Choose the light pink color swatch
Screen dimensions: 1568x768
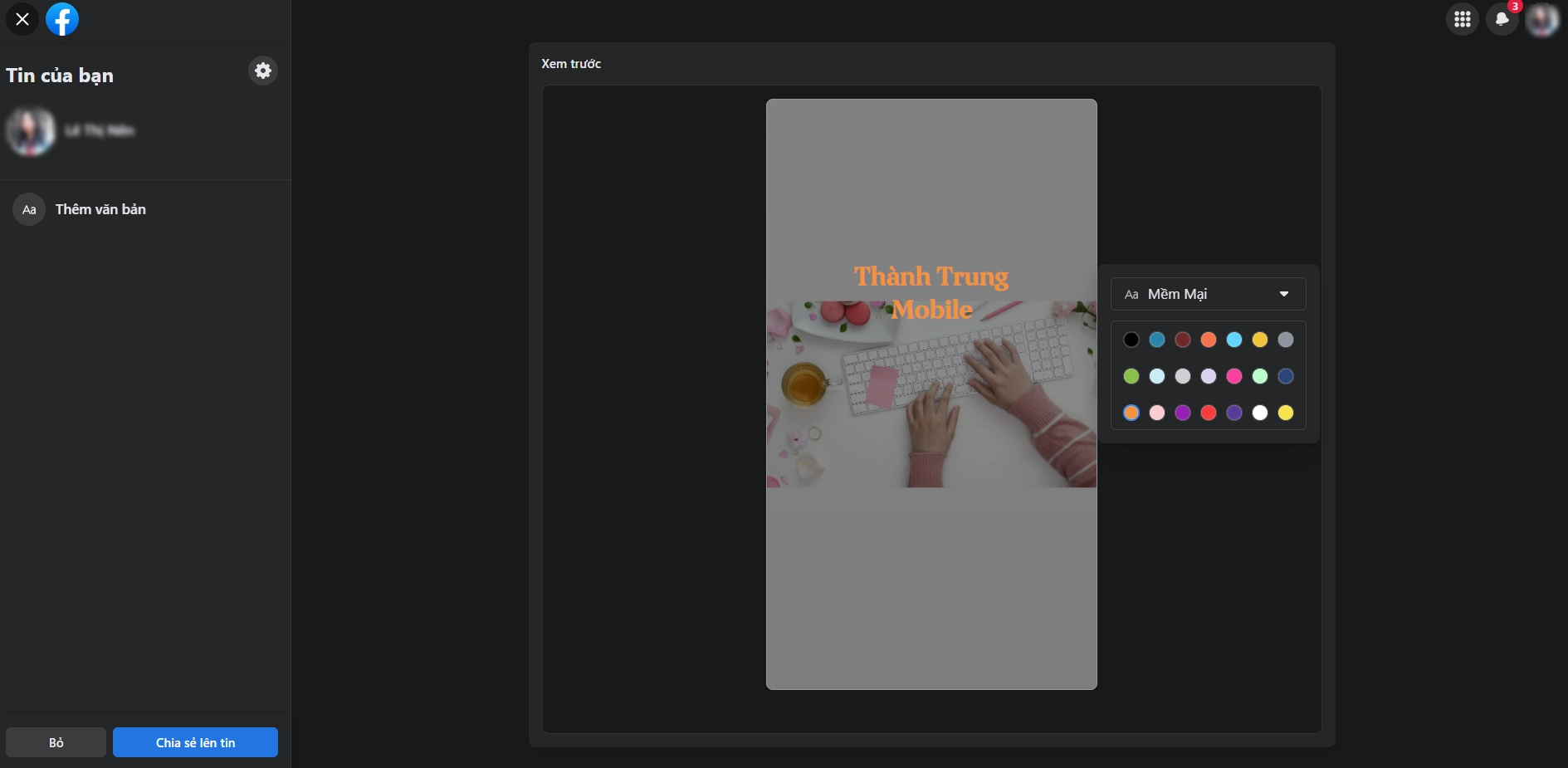click(x=1157, y=413)
